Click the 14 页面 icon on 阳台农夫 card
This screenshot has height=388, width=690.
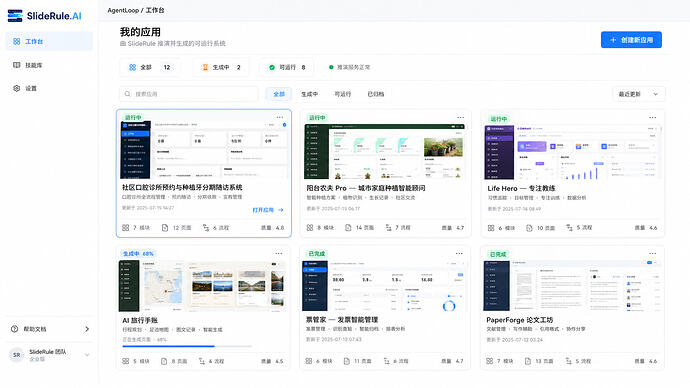click(348, 228)
